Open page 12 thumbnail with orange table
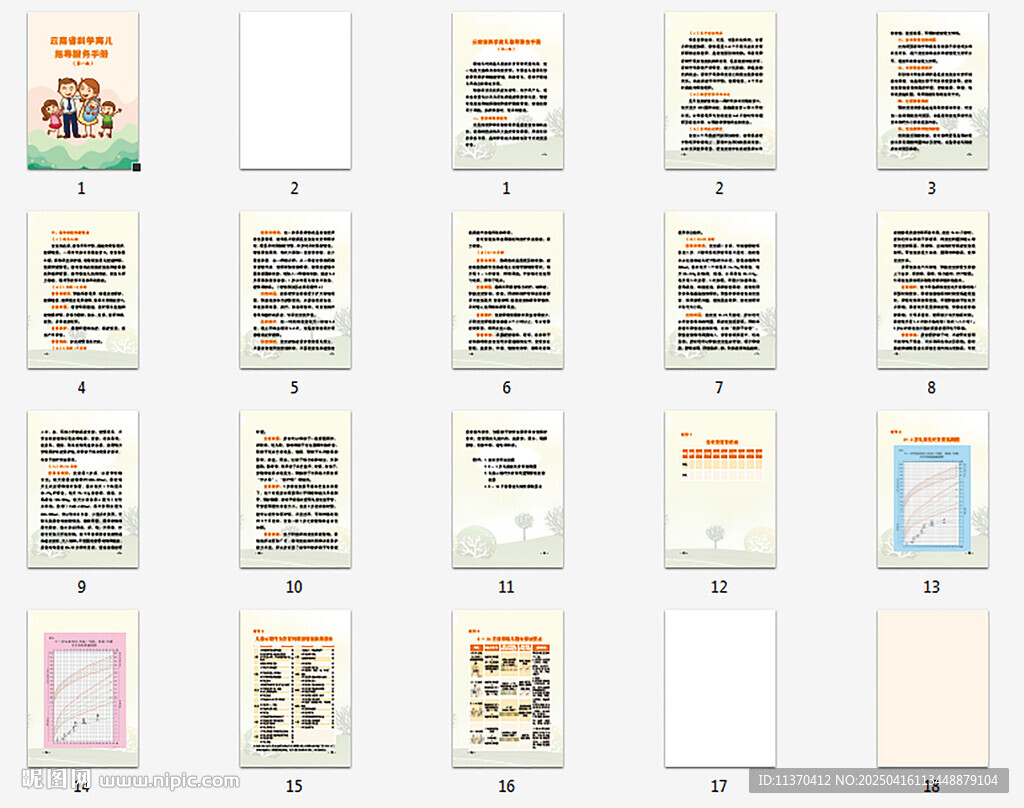Screen dimensions: 1024x808 coord(720,489)
